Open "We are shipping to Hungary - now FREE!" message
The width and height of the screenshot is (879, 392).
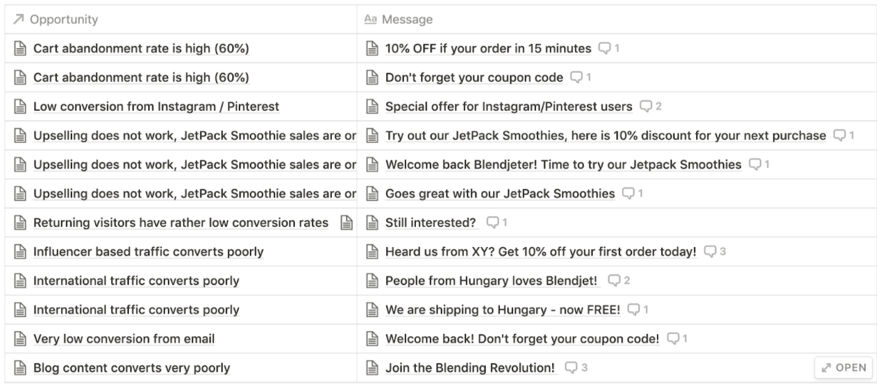click(503, 310)
